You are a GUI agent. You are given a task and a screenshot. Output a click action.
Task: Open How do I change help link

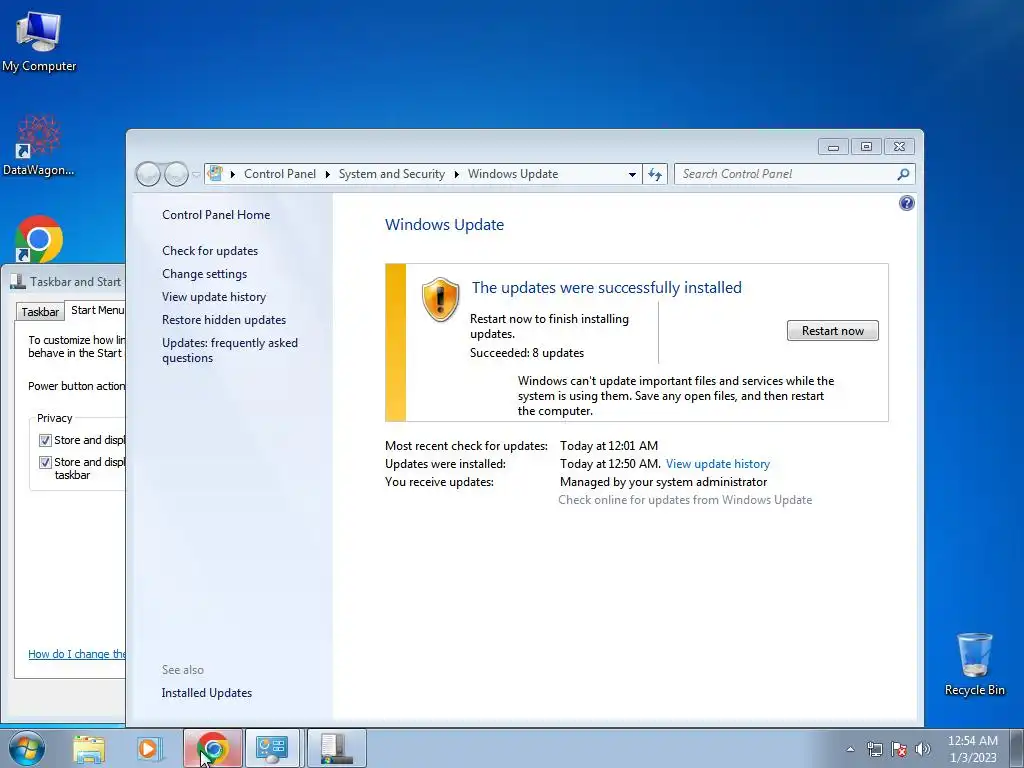click(76, 654)
